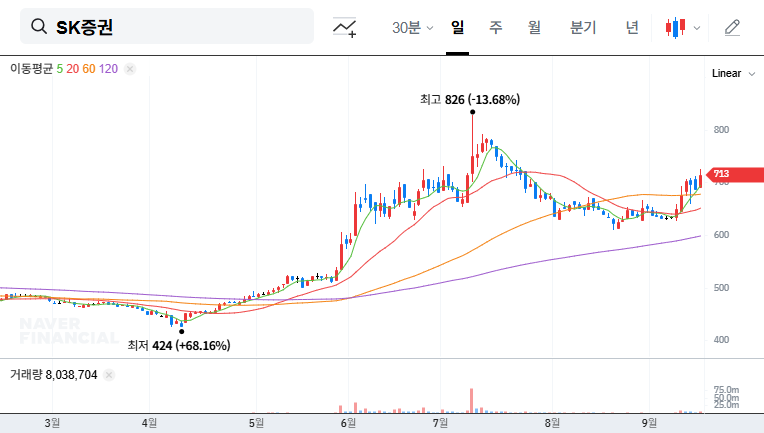
Task: Expand the 30분 interval dropdown
Action: 412,27
